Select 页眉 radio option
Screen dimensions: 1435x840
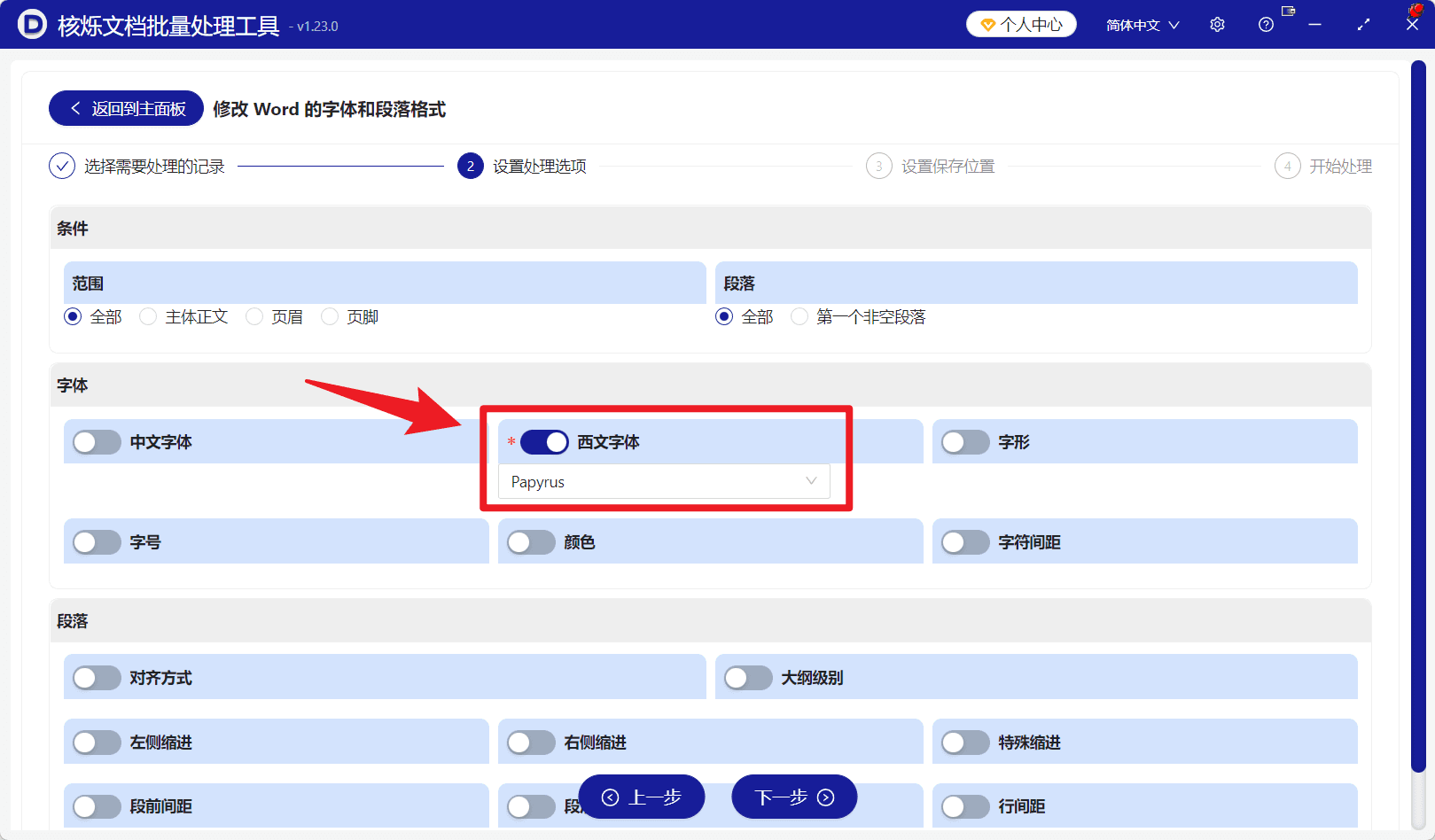(254, 316)
